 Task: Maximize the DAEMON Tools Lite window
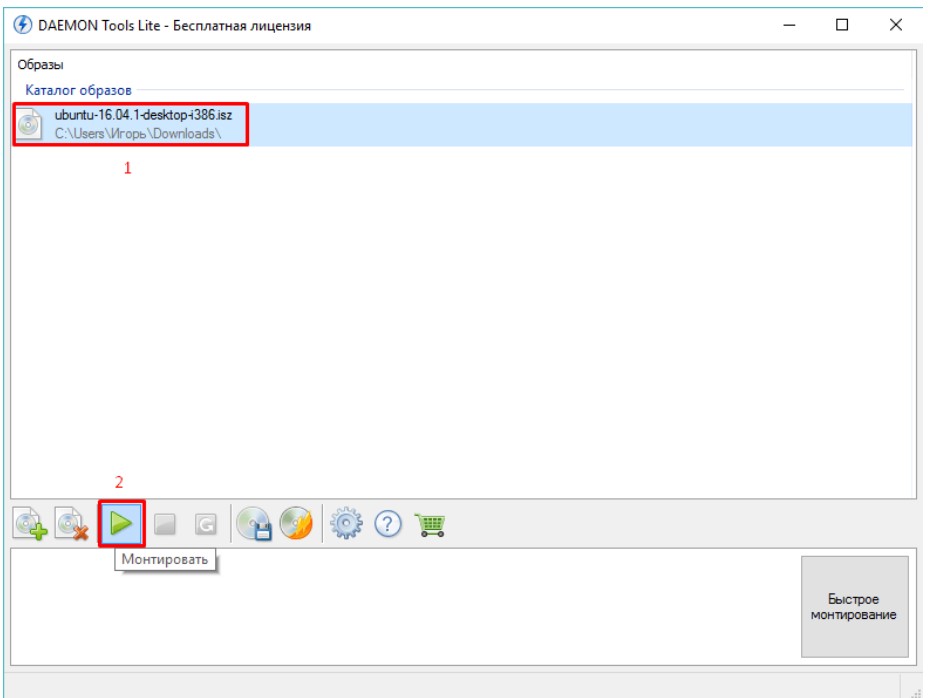click(x=842, y=25)
